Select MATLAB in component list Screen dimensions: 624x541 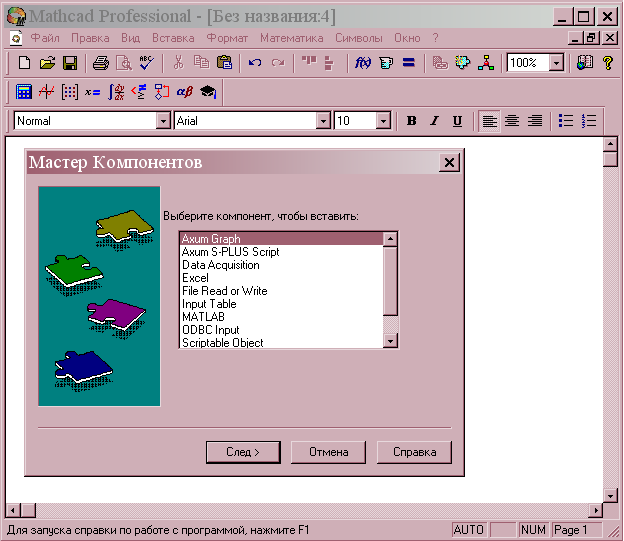point(282,317)
